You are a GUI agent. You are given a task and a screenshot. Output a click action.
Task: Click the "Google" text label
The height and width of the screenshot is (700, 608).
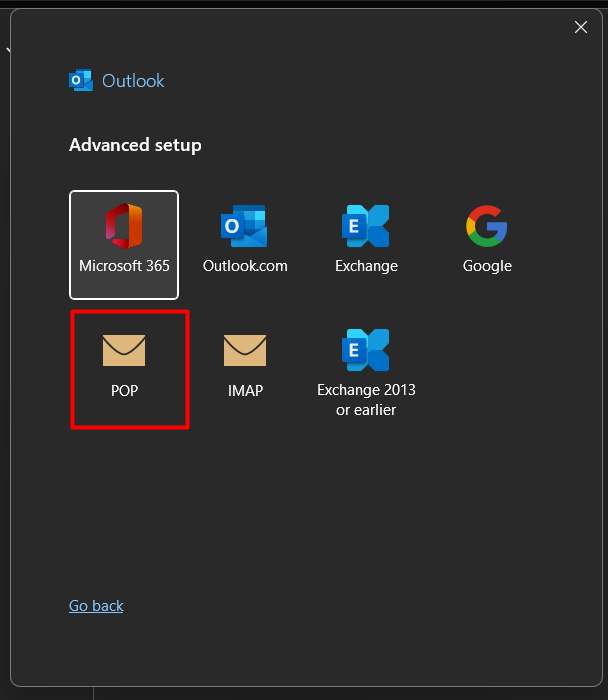tap(487, 266)
